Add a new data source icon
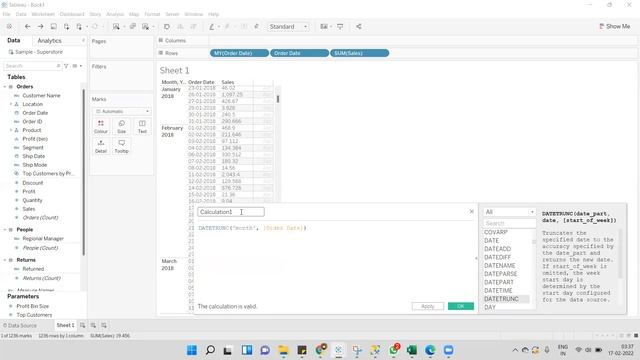640x360 pixels. pyautogui.click(x=66, y=27)
